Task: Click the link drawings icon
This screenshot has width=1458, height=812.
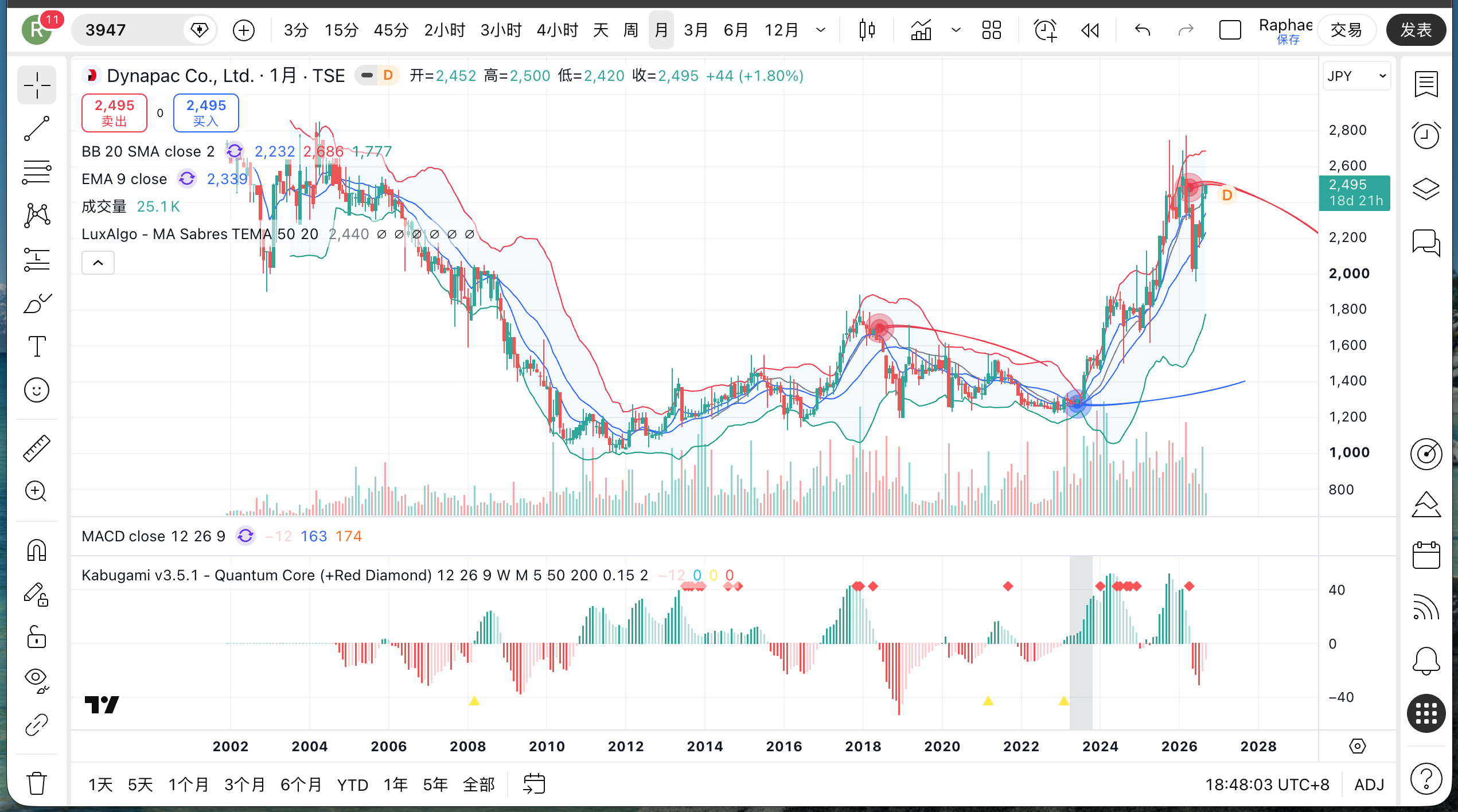Action: tap(37, 724)
